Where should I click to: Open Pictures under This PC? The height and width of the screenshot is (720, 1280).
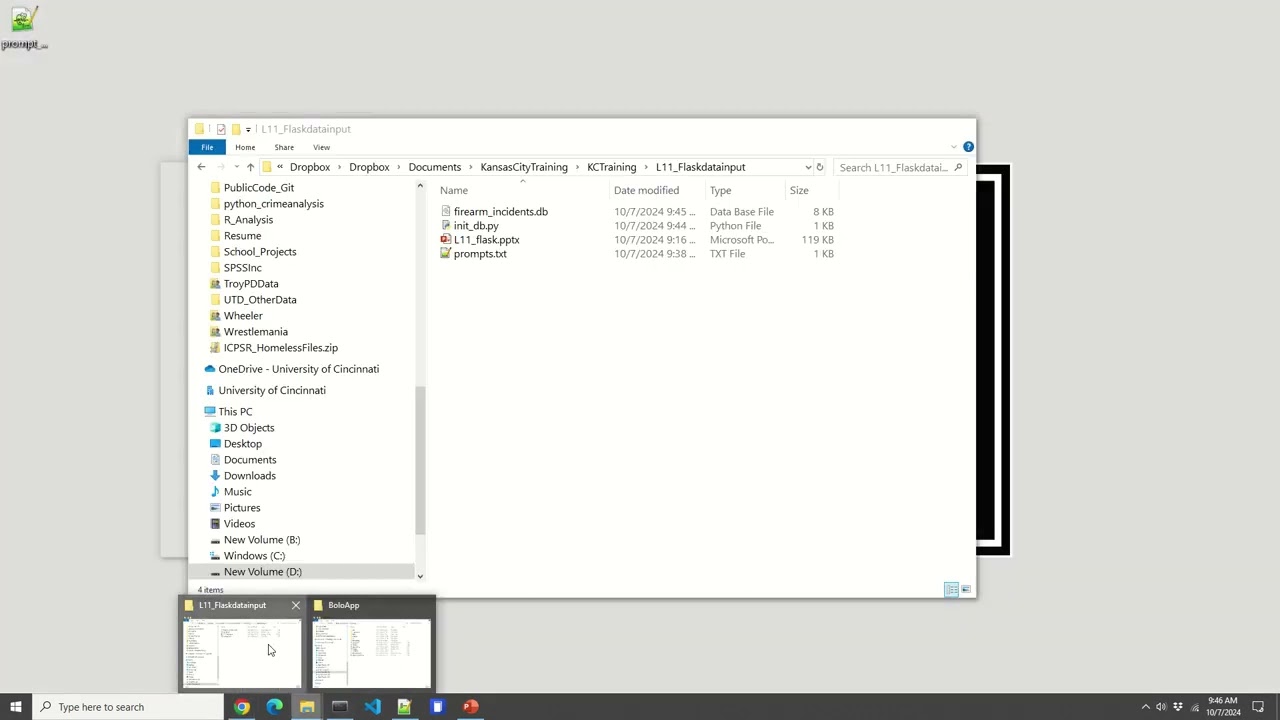pos(241,507)
